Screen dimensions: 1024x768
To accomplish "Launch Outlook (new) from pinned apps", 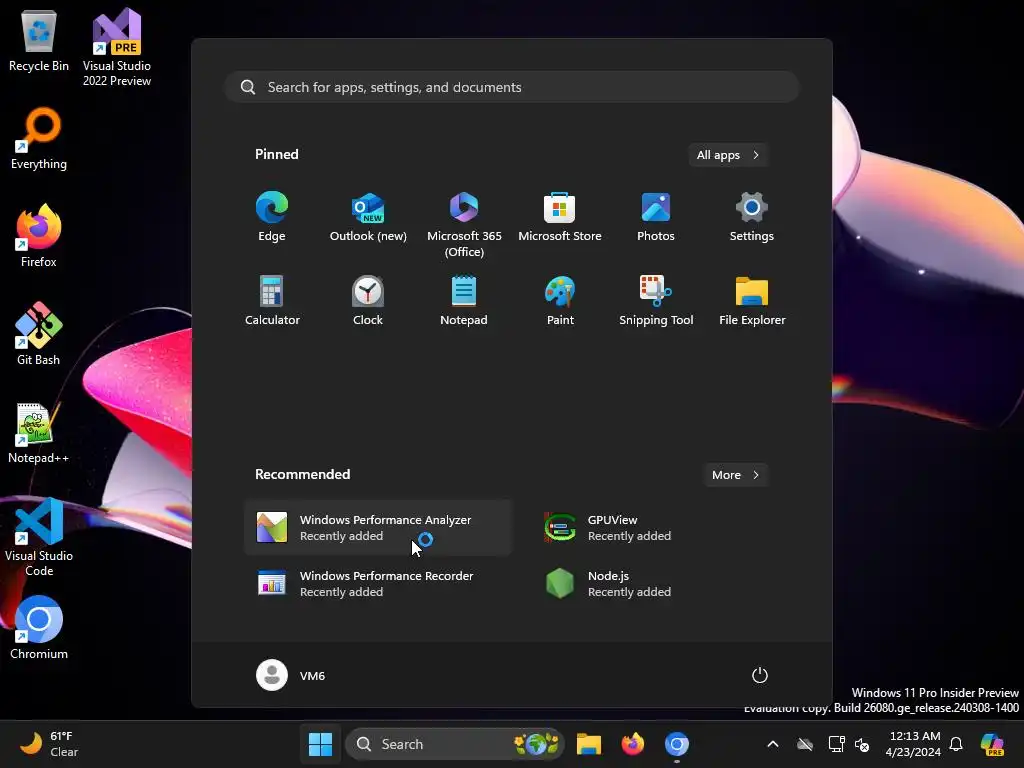I will click(x=368, y=217).
